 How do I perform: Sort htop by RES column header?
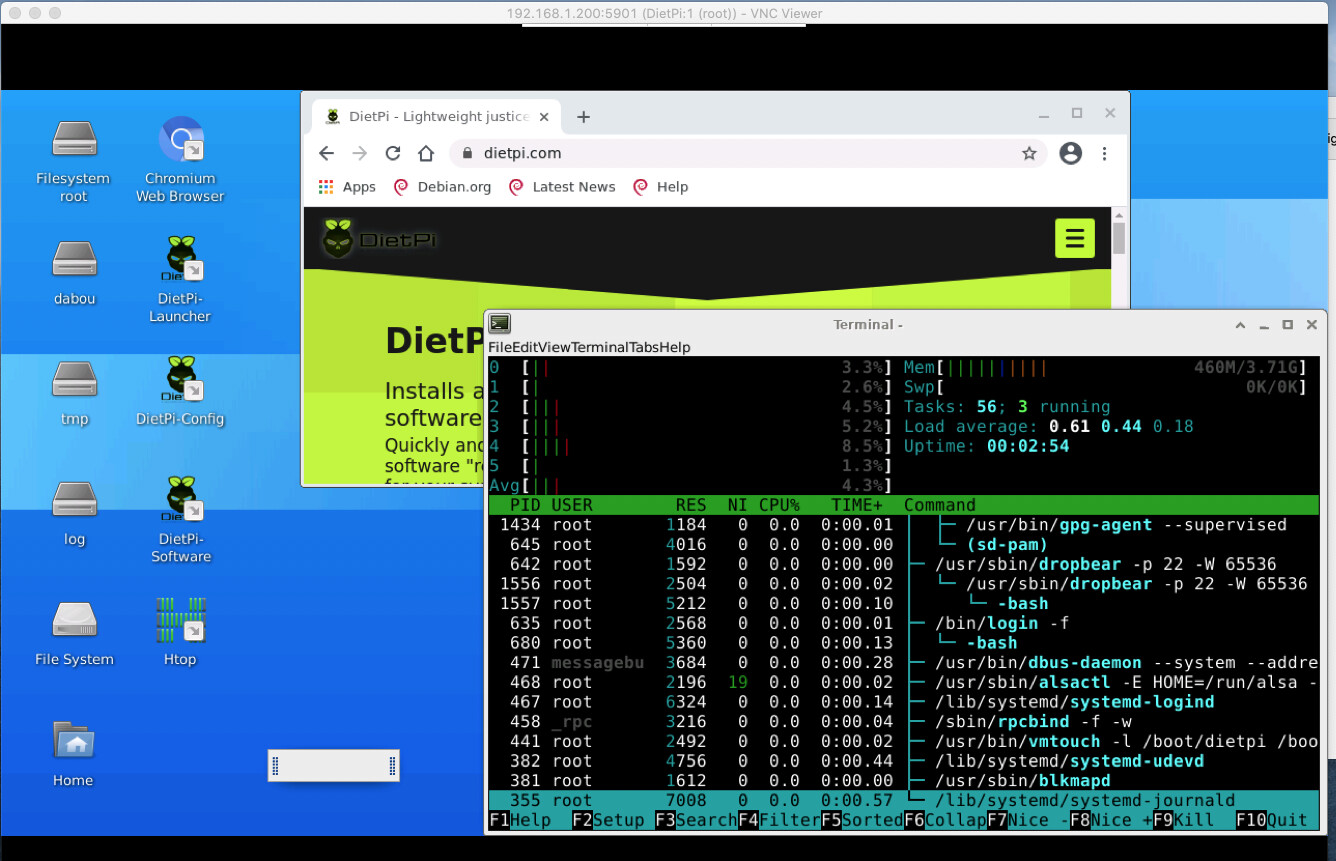(x=691, y=505)
